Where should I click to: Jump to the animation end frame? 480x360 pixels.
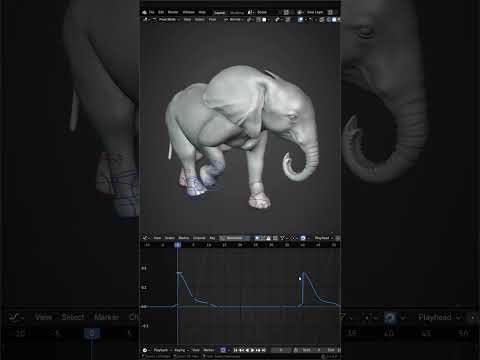click(x=264, y=350)
